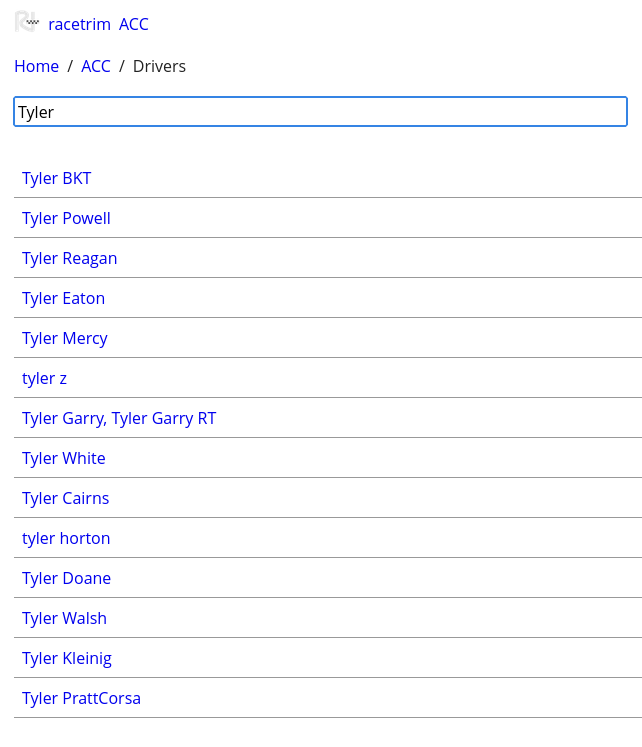This screenshot has height=747, width=642.
Task: Select the Drivers breadcrumb text
Action: (159, 66)
